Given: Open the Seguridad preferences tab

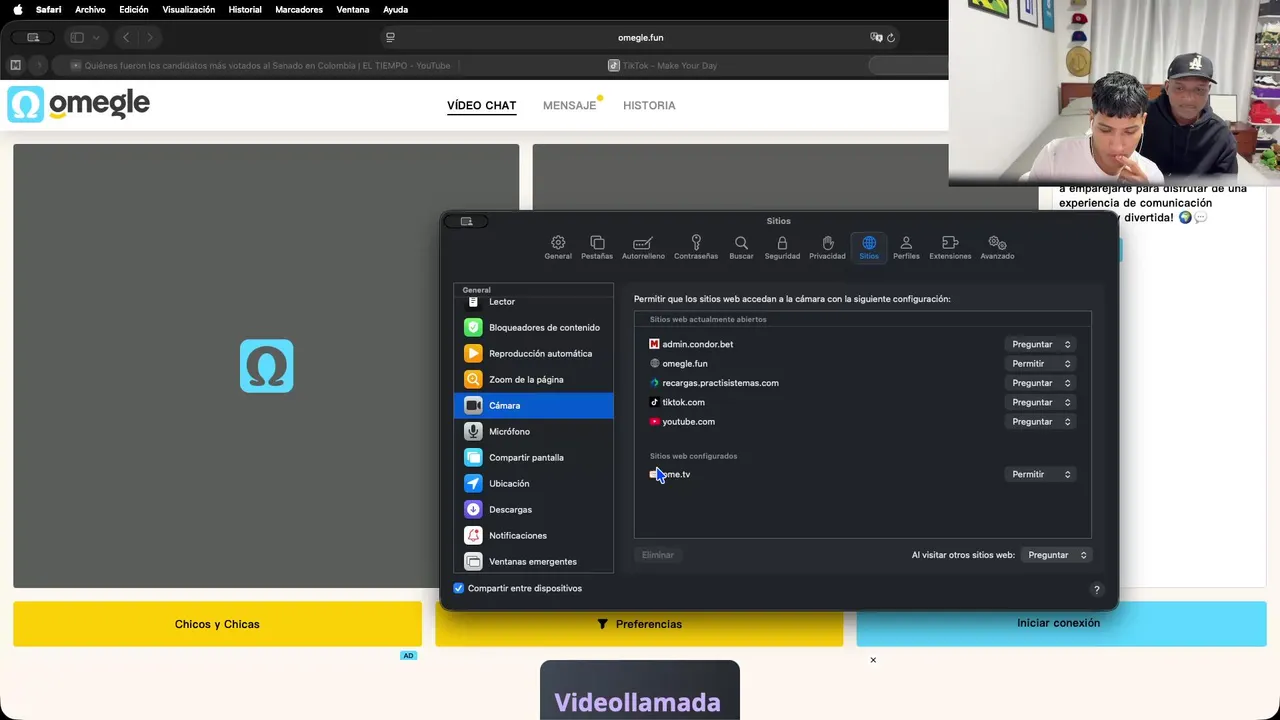Looking at the screenshot, I should pos(782,247).
